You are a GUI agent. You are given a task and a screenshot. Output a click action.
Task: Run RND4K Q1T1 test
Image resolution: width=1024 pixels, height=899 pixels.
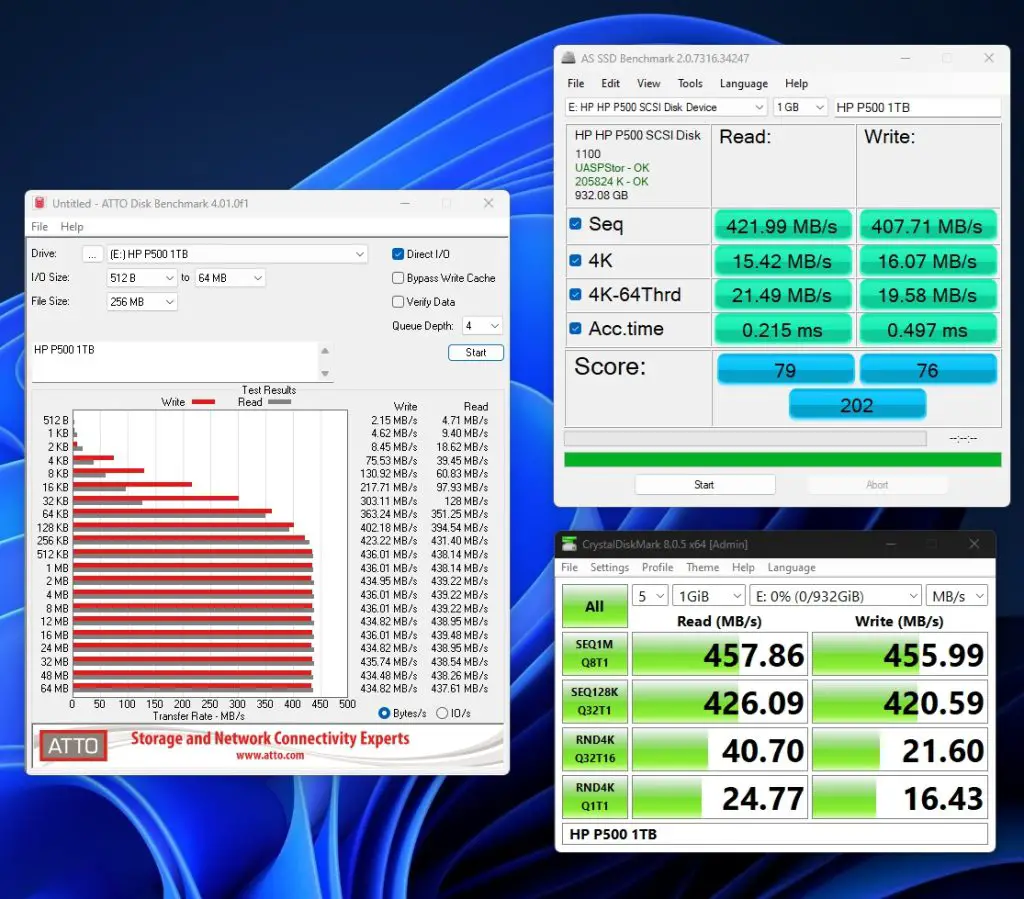[594, 796]
